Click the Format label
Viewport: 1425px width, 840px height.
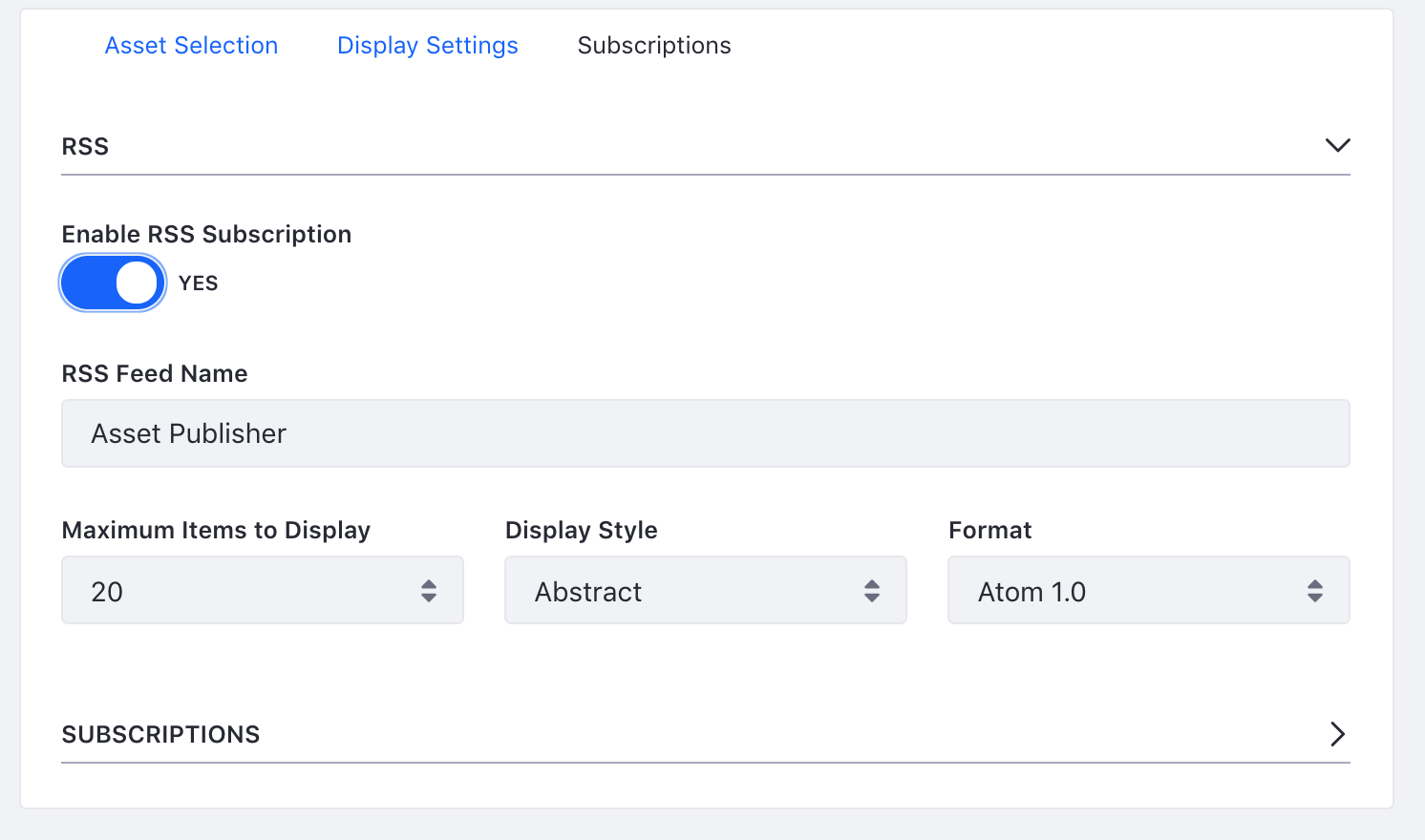click(x=990, y=531)
